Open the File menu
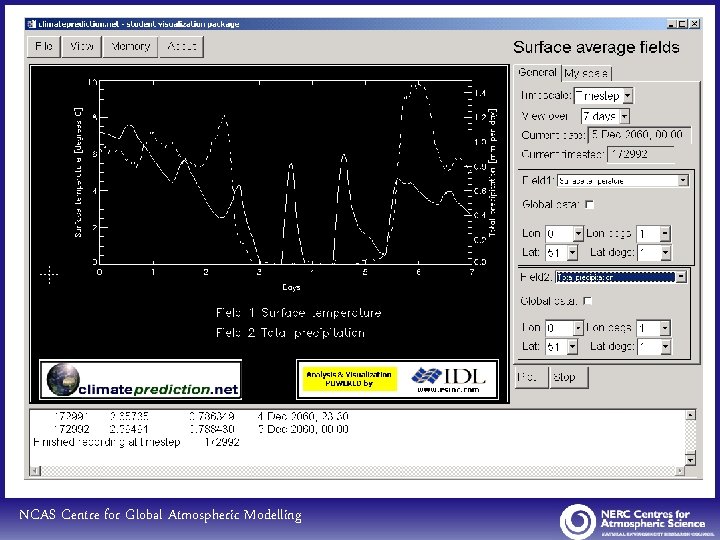 (x=44, y=46)
